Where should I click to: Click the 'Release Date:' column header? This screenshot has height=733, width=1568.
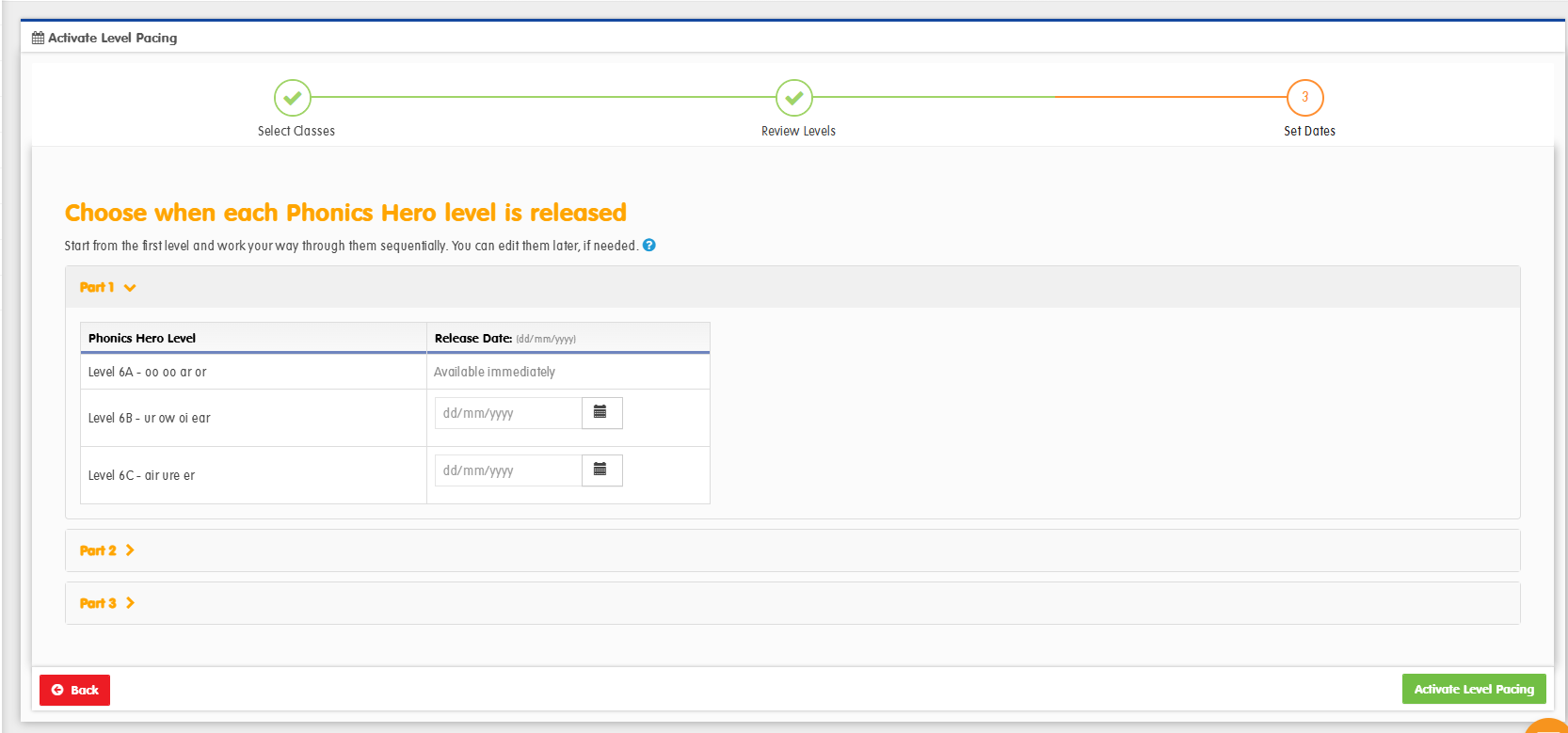568,338
